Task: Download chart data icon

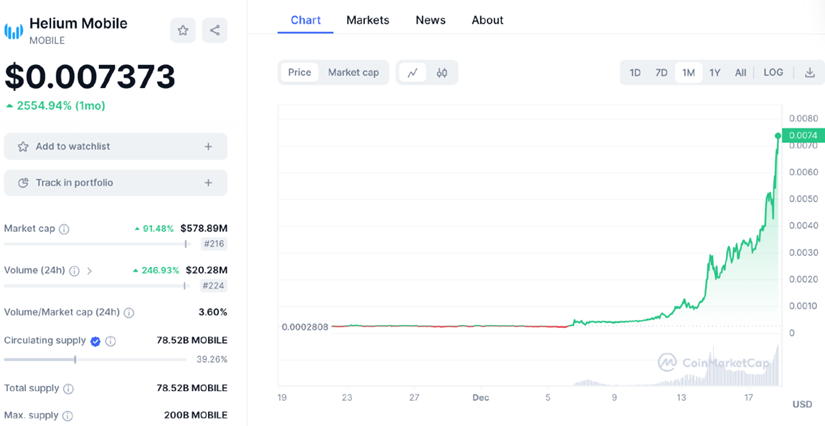Action: click(809, 73)
